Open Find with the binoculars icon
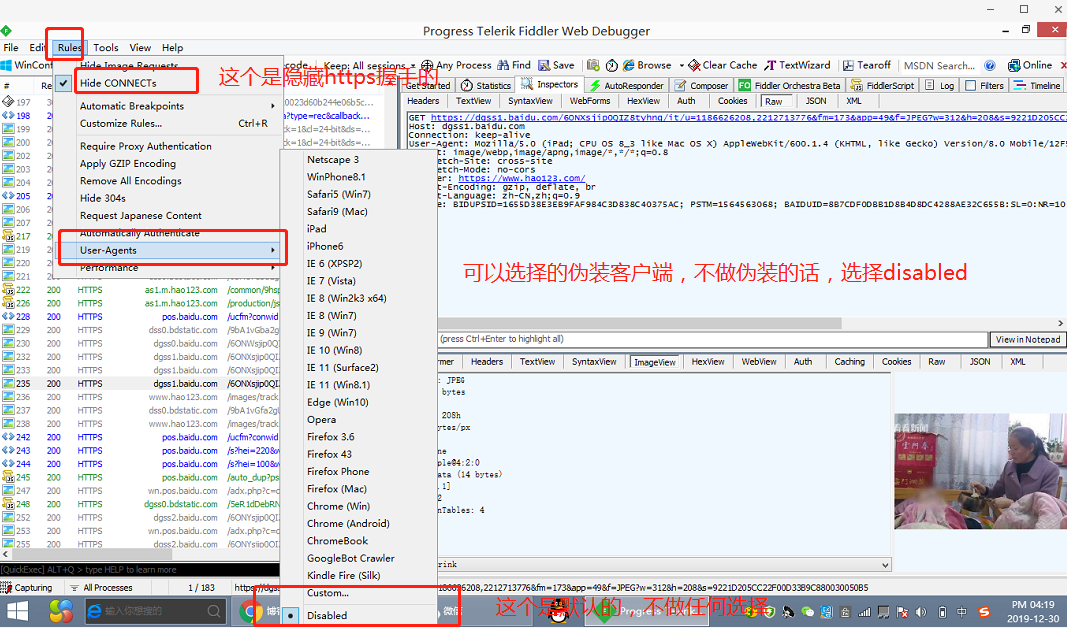The width and height of the screenshot is (1067, 628). click(x=503, y=65)
